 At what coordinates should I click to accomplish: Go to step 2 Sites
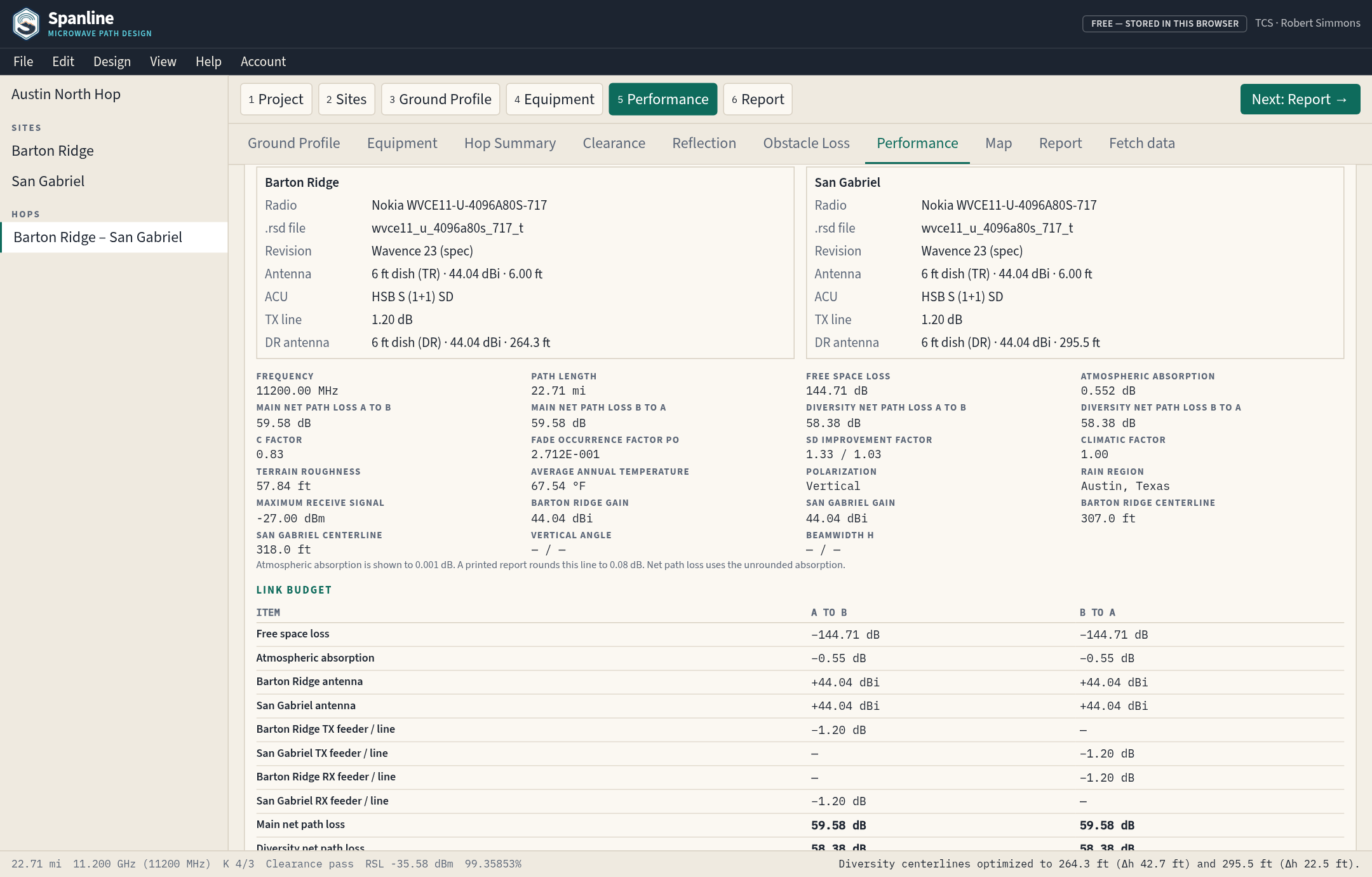point(346,99)
